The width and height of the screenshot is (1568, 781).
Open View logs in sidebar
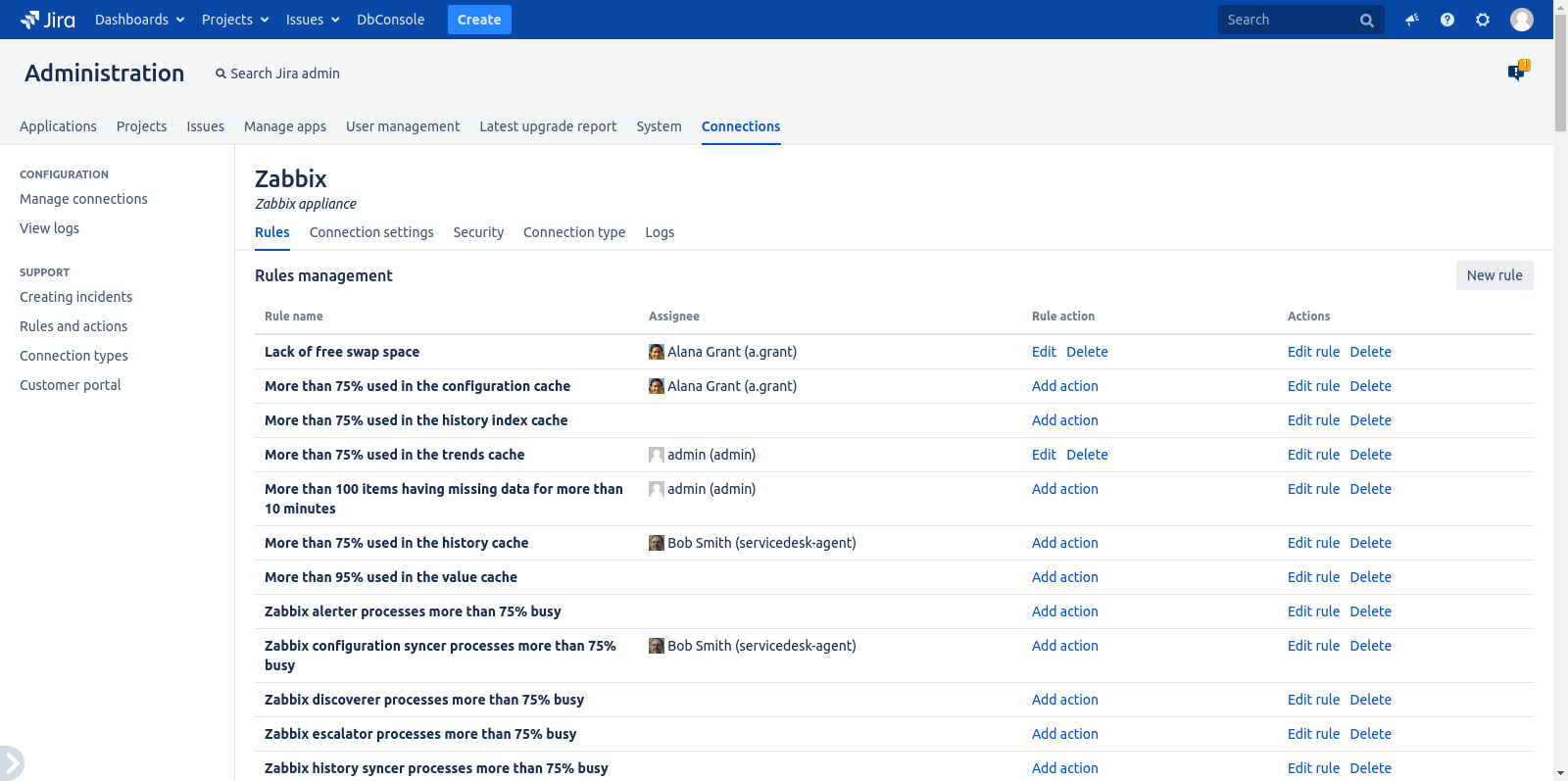[x=49, y=228]
